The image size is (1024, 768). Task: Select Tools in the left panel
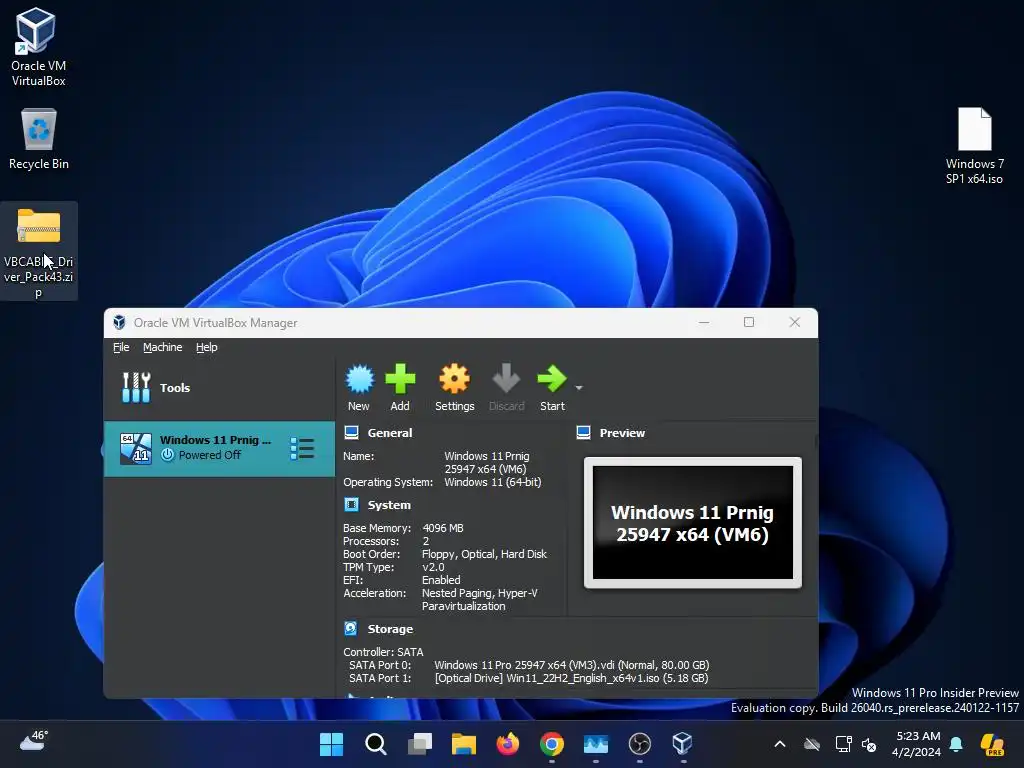click(x=219, y=388)
